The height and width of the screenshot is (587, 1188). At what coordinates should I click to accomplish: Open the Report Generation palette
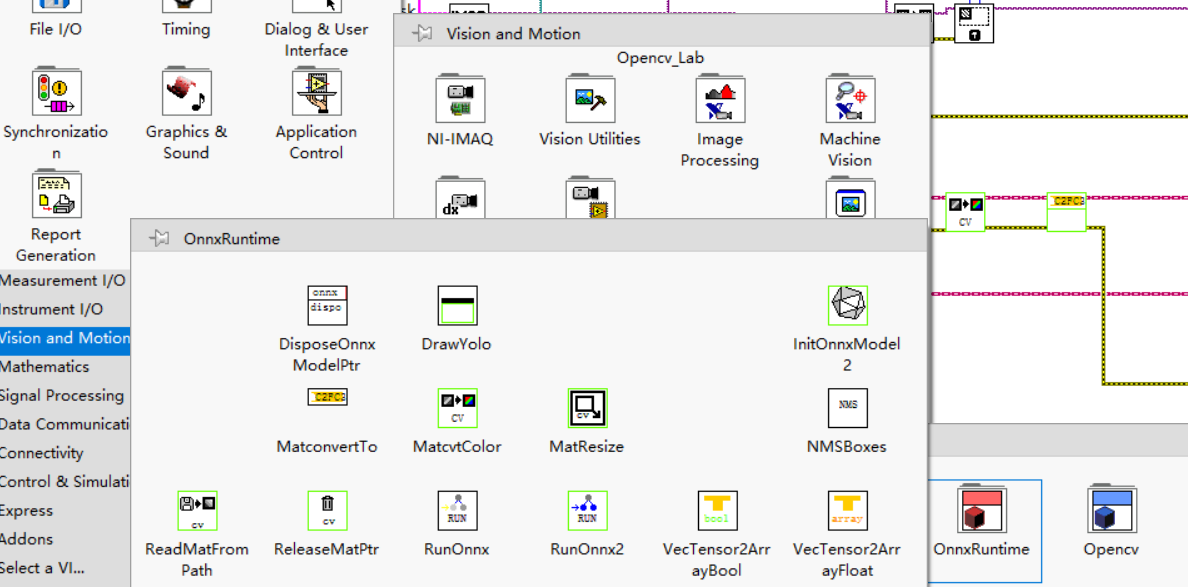56,195
